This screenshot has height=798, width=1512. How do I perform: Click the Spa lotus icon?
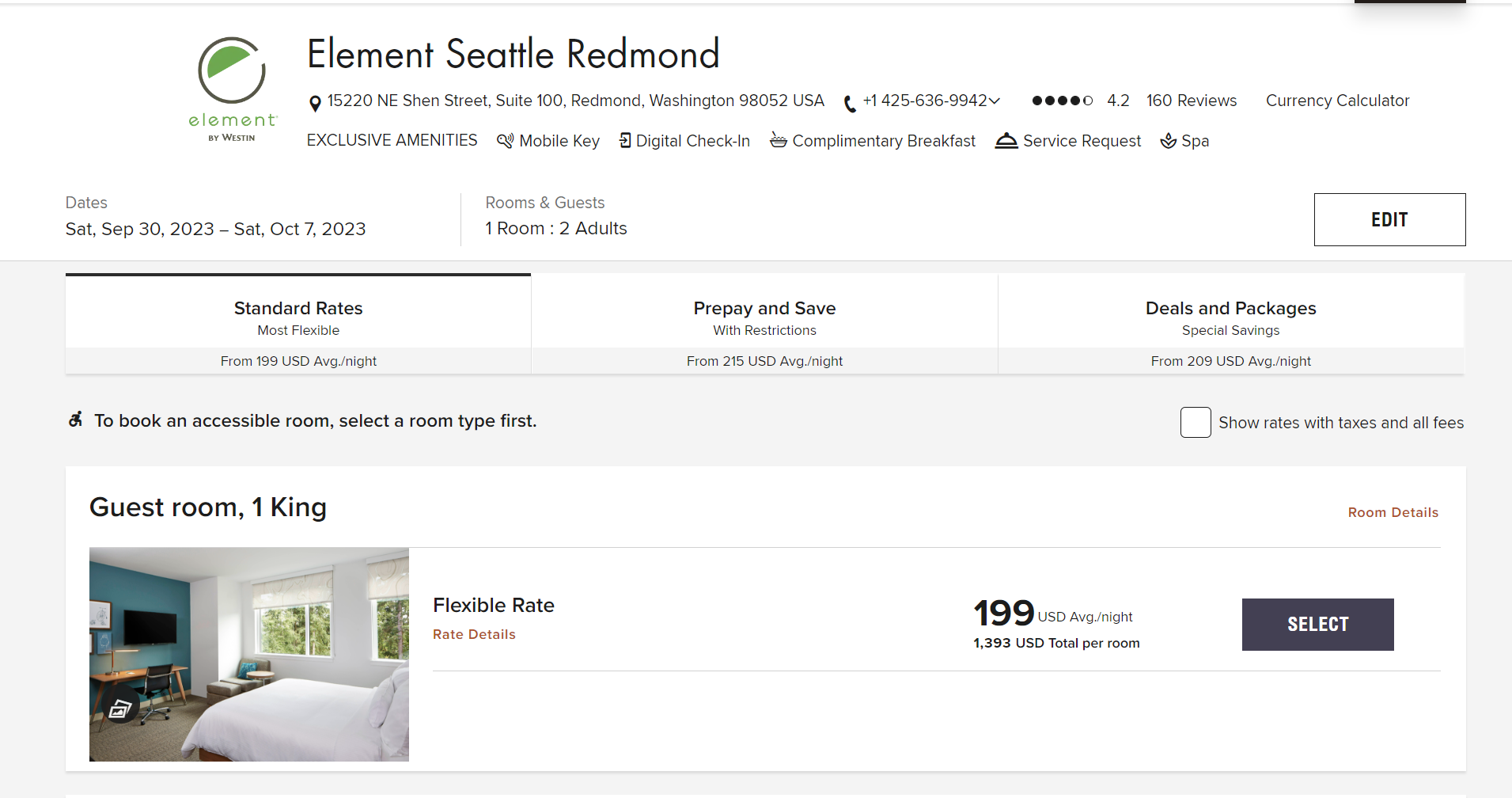click(1168, 141)
